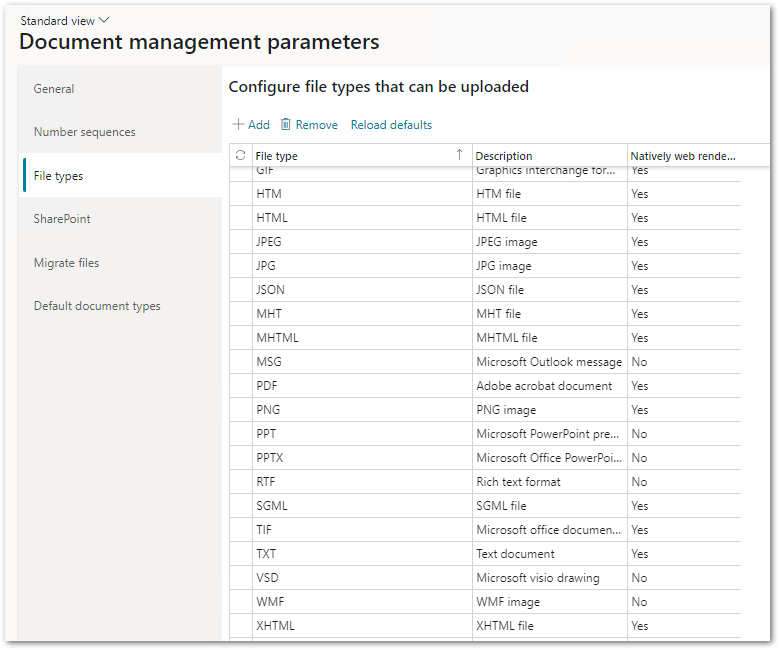Switch to the SharePoint tab
The height and width of the screenshot is (650, 779).
pos(62,219)
